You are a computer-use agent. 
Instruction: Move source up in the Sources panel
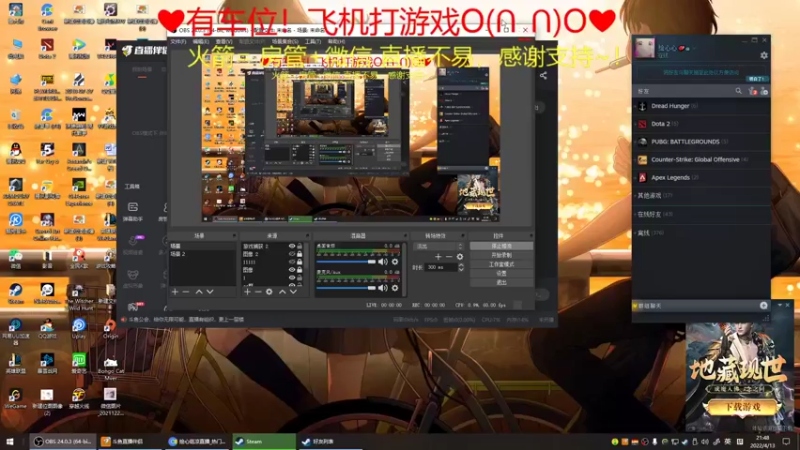[x=282, y=292]
